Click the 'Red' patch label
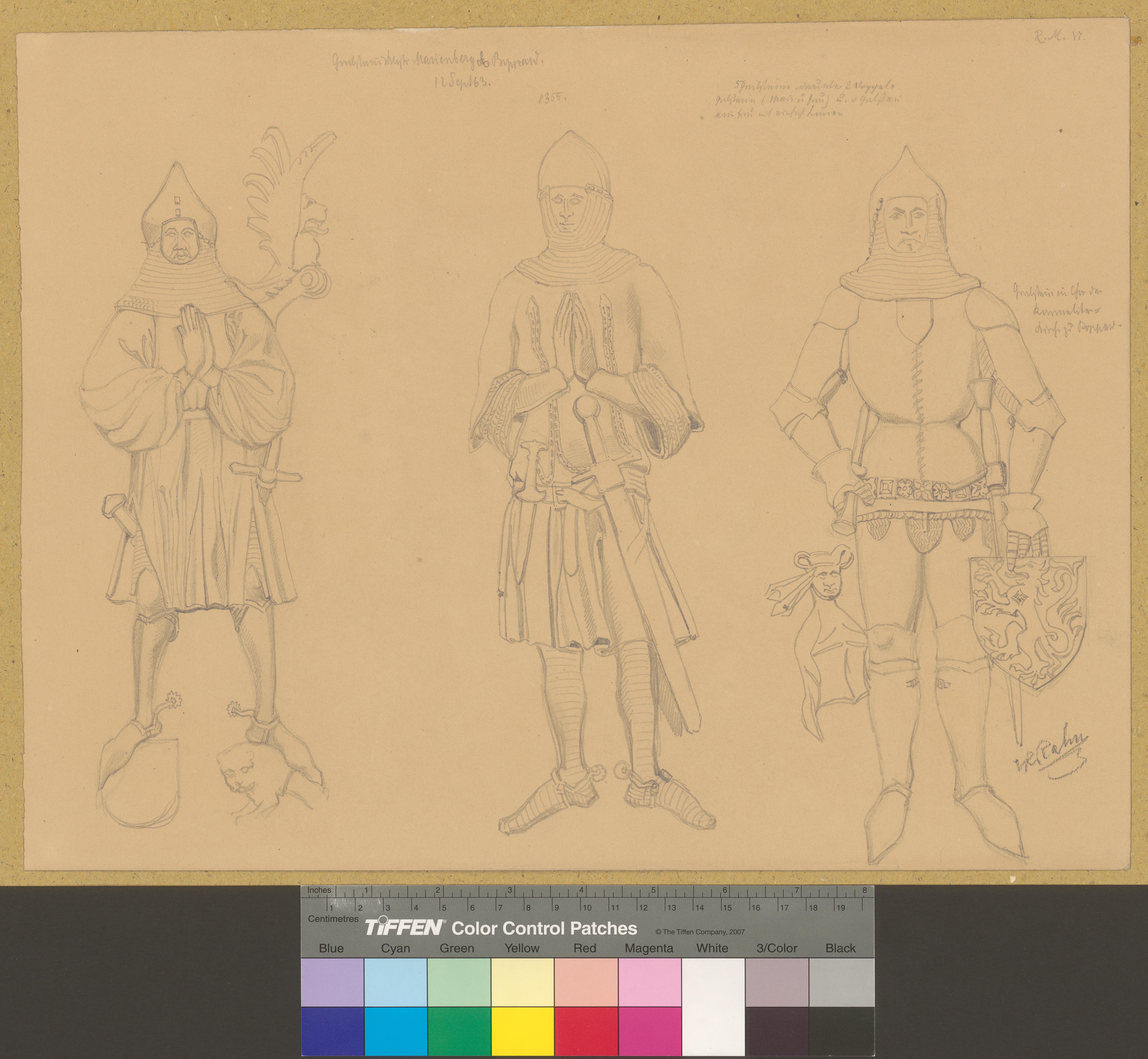 point(585,948)
